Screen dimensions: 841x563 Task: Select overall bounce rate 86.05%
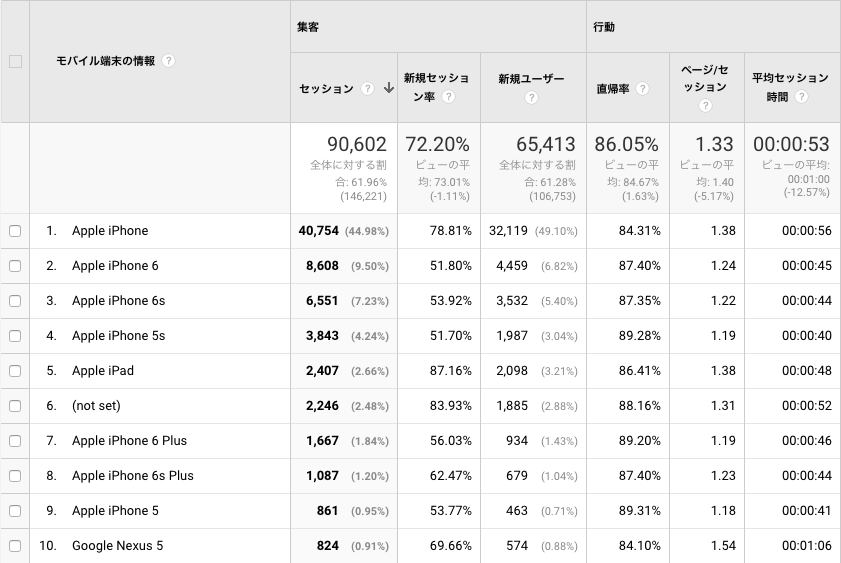626,144
